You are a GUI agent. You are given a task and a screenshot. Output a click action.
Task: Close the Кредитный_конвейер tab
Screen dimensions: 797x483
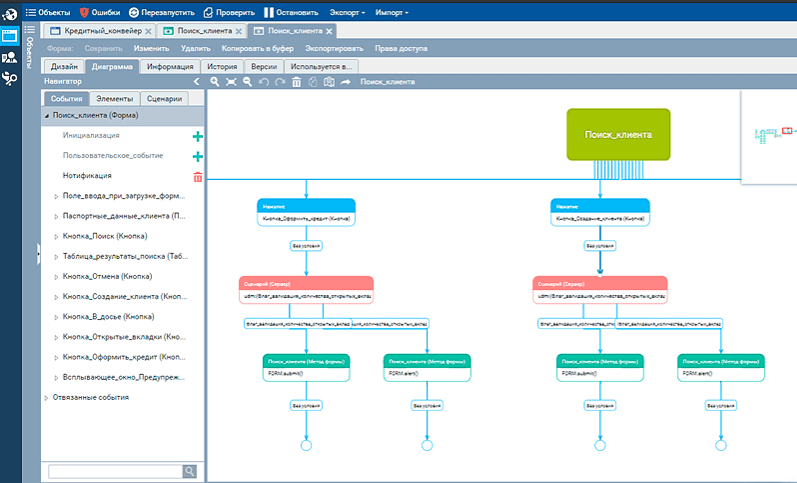tap(148, 32)
